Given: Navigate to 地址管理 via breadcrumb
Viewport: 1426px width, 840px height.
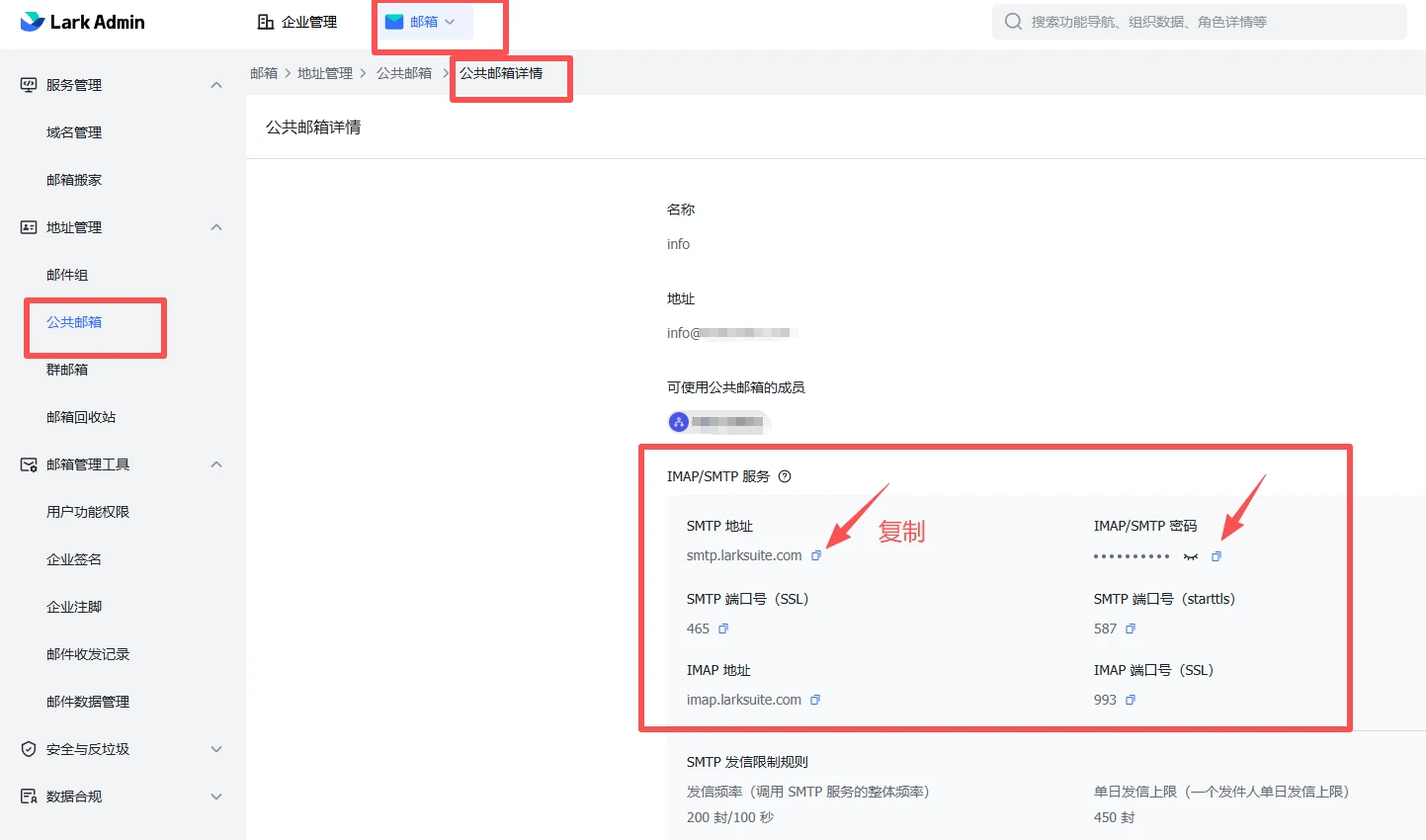Looking at the screenshot, I should point(326,71).
